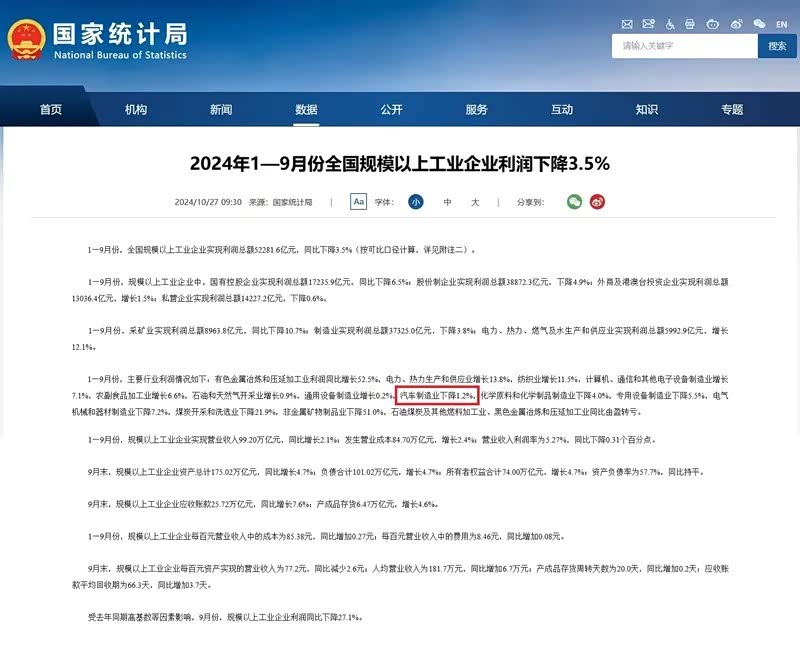Share article to Weibo via red icon
Screen dimensions: 800x649
[x=598, y=202]
